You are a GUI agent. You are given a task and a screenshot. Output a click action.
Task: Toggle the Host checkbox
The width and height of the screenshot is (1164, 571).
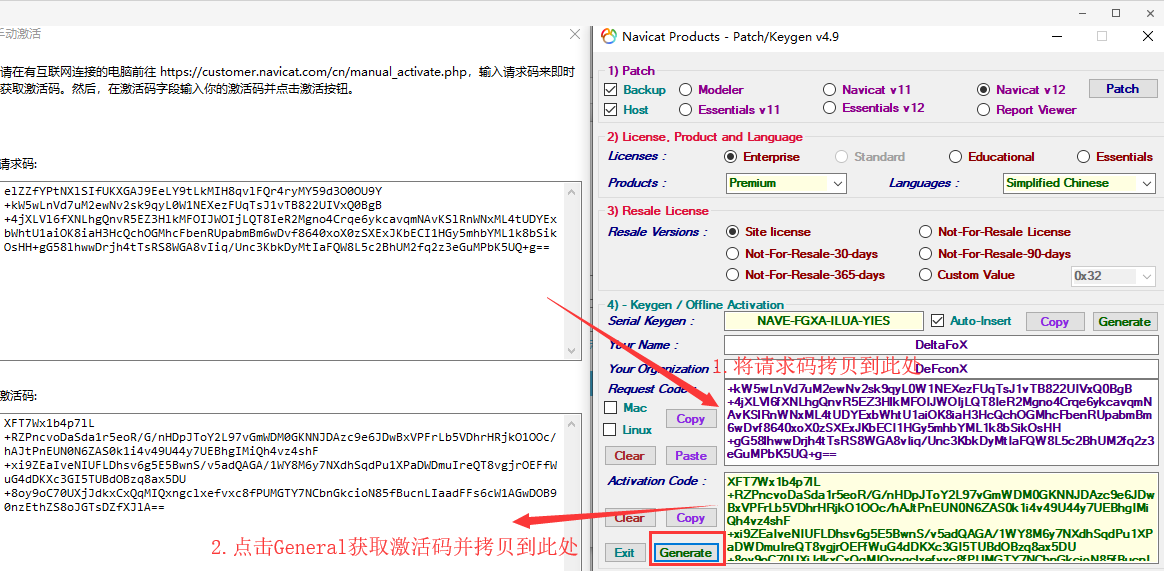611,110
